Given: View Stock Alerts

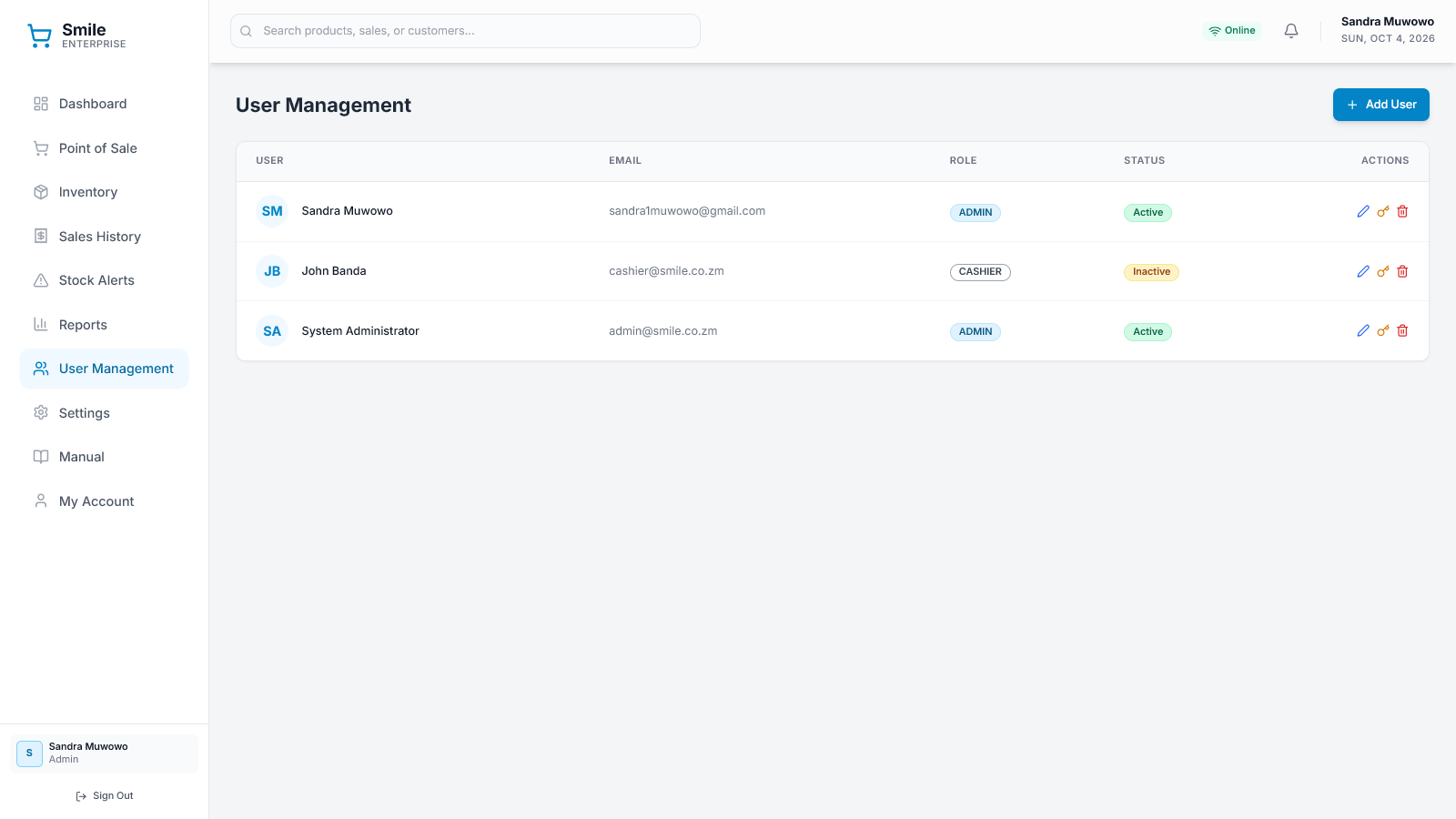Looking at the screenshot, I should 104,280.
